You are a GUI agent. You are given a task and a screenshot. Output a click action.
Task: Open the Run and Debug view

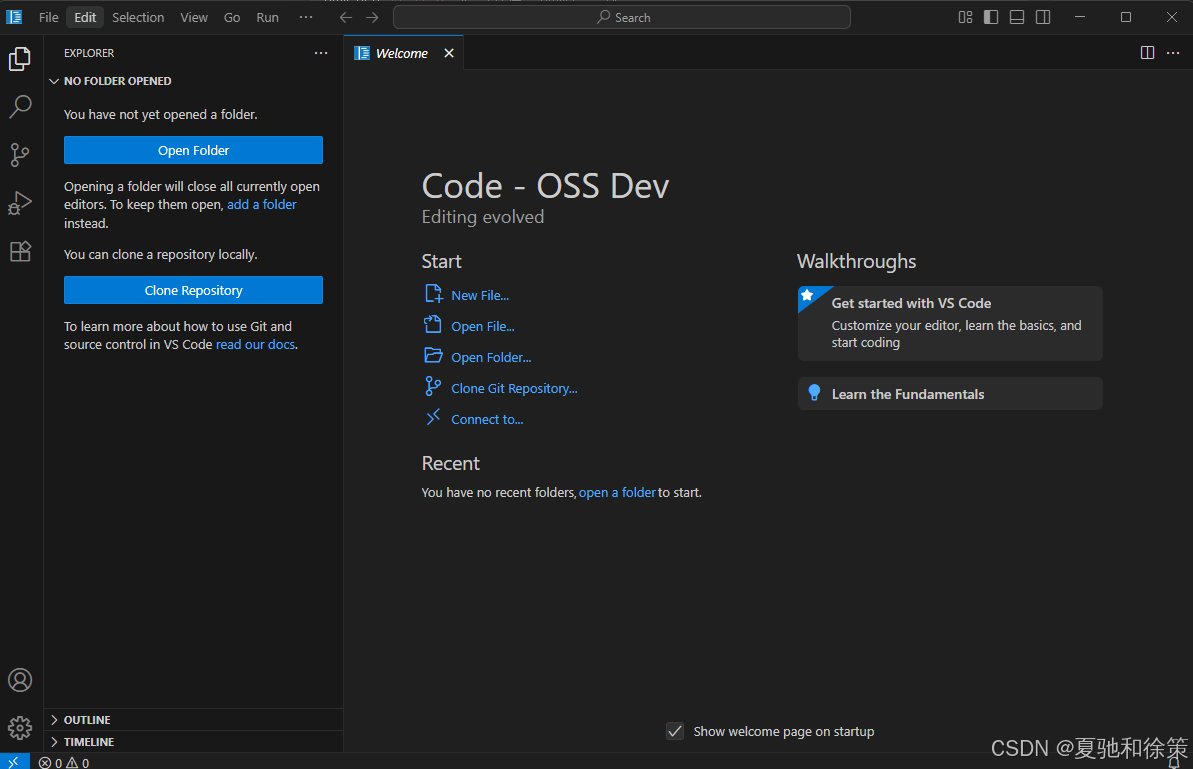pos(20,203)
